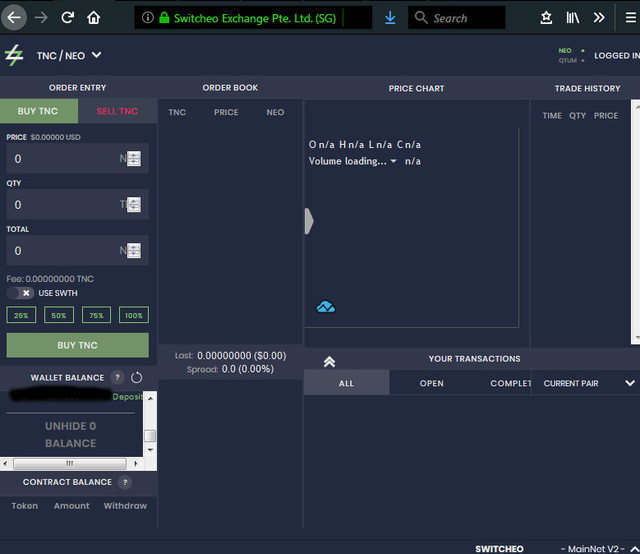The image size is (640, 554).
Task: Click trade history scrollbar track
Action: pyautogui.click(x=636, y=222)
